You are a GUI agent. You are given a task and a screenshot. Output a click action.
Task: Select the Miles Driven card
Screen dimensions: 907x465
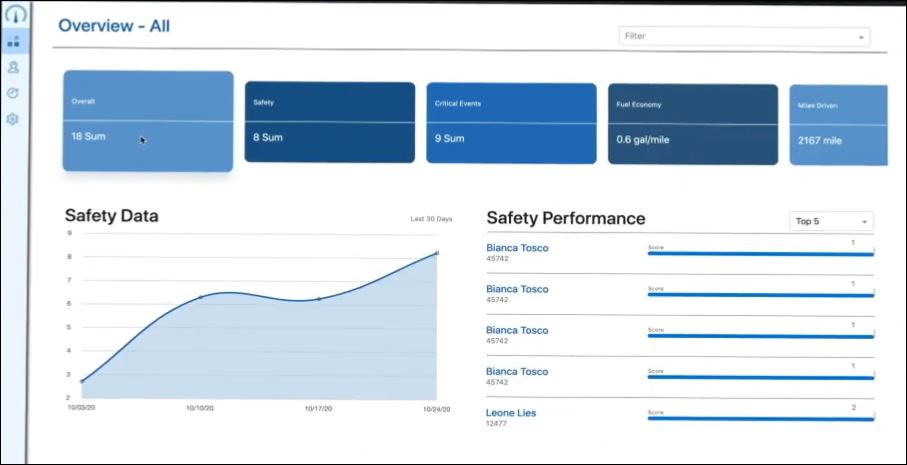838,125
